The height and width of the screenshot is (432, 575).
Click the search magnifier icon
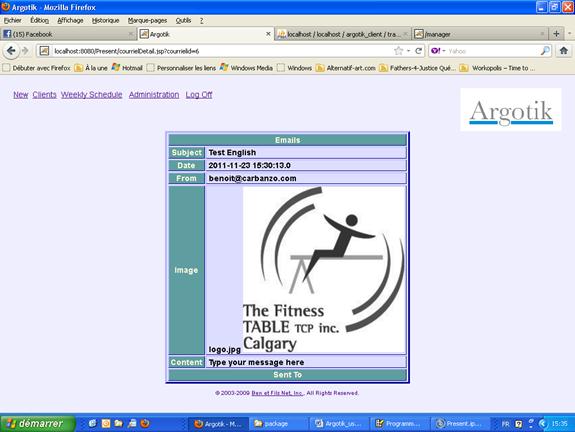coord(545,51)
